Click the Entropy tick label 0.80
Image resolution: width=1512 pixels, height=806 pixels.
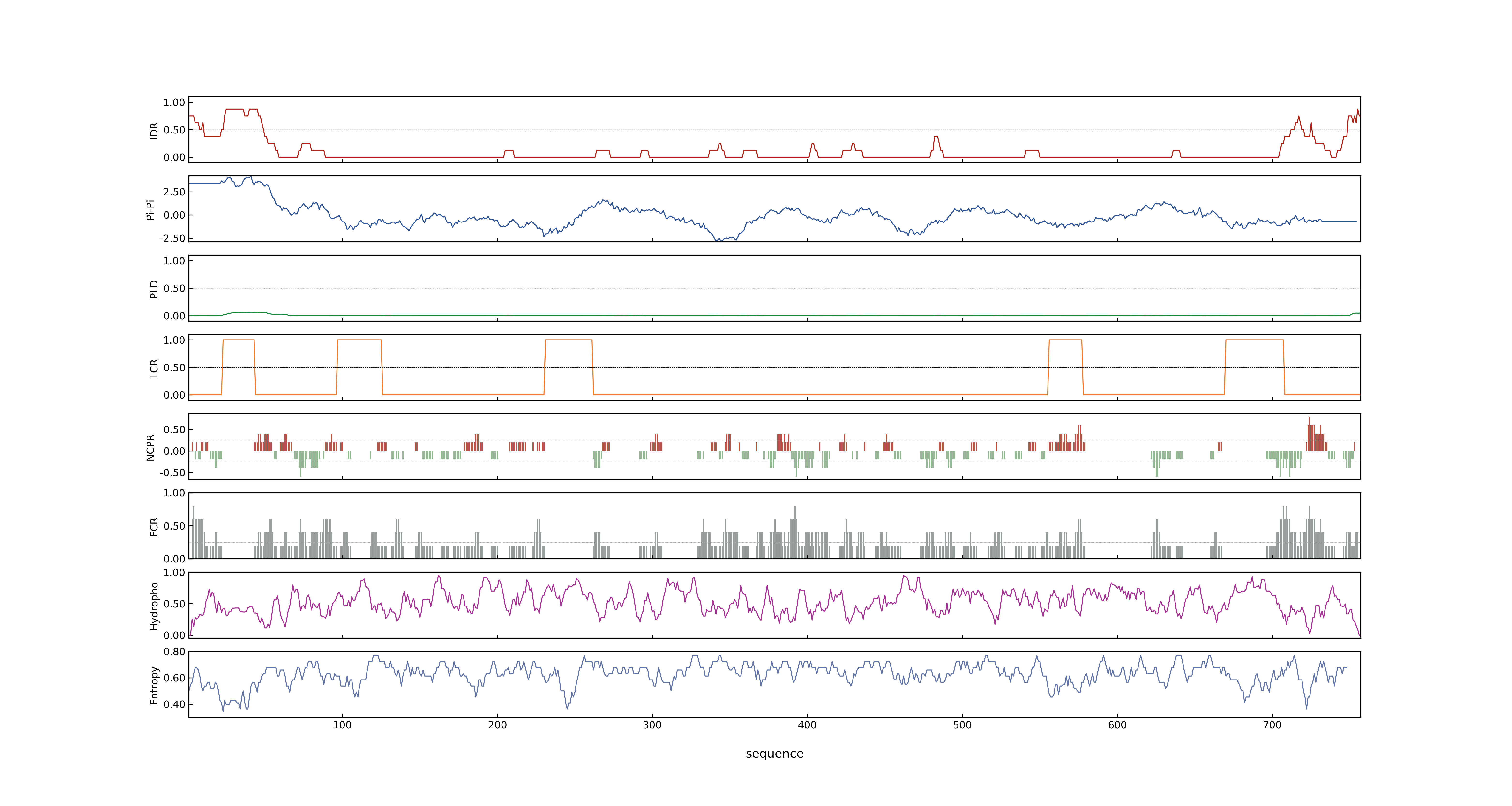point(174,651)
